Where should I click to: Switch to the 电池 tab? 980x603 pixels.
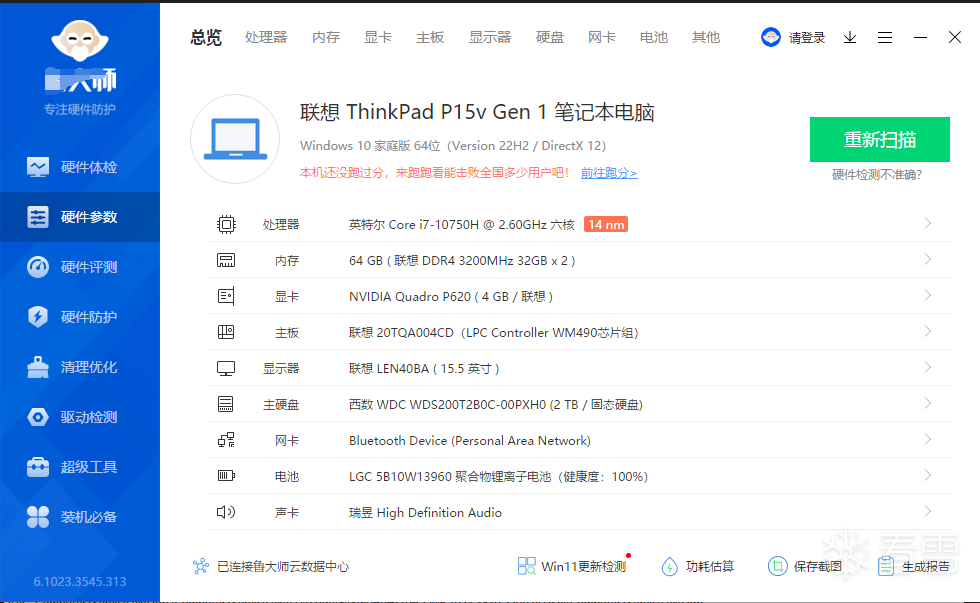[x=654, y=37]
